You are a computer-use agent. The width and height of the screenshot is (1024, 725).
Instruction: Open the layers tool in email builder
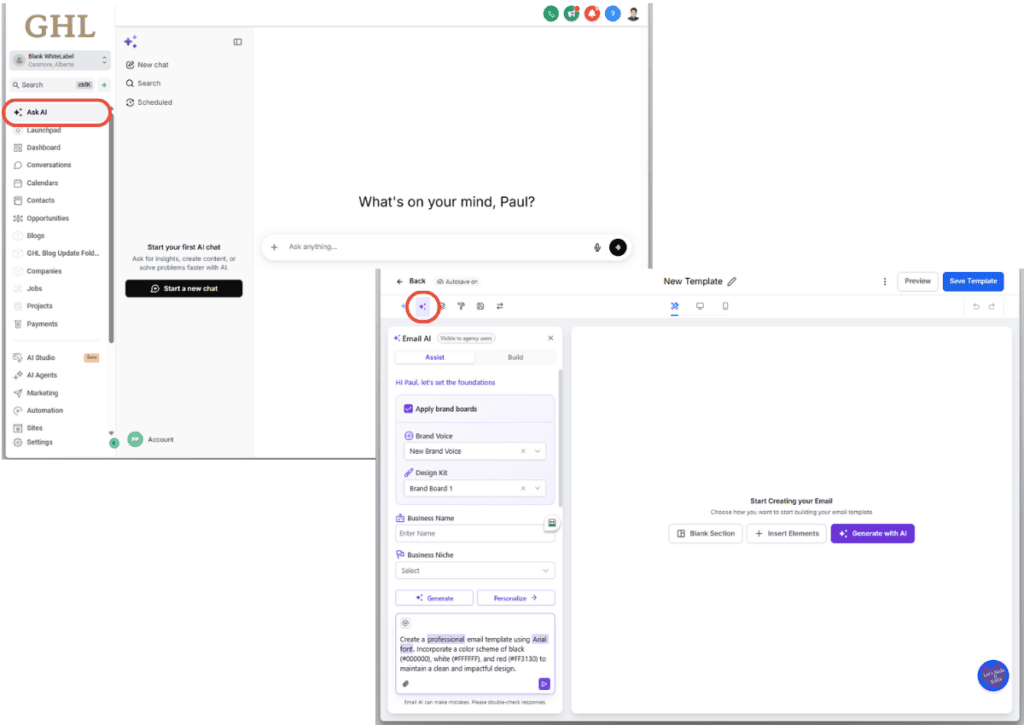coord(442,306)
